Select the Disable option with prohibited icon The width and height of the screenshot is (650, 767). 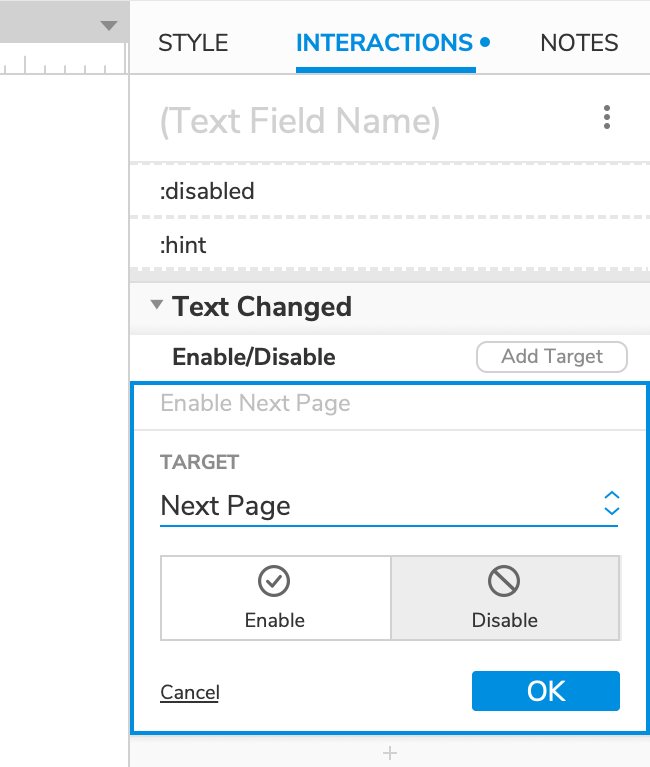[x=505, y=598]
